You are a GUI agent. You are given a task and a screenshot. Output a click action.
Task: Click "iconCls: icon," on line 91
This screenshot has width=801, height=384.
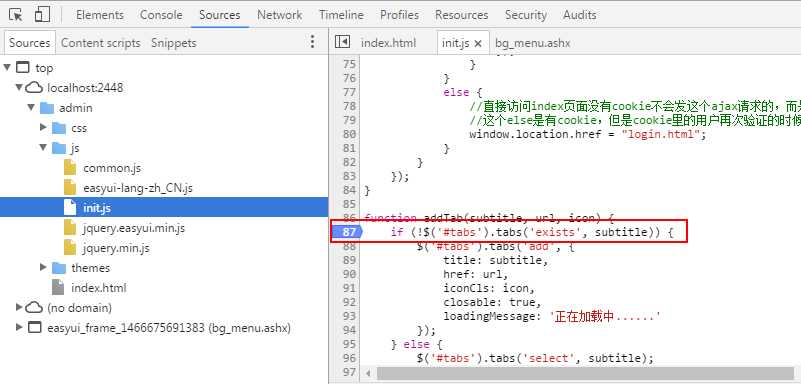click(489, 288)
